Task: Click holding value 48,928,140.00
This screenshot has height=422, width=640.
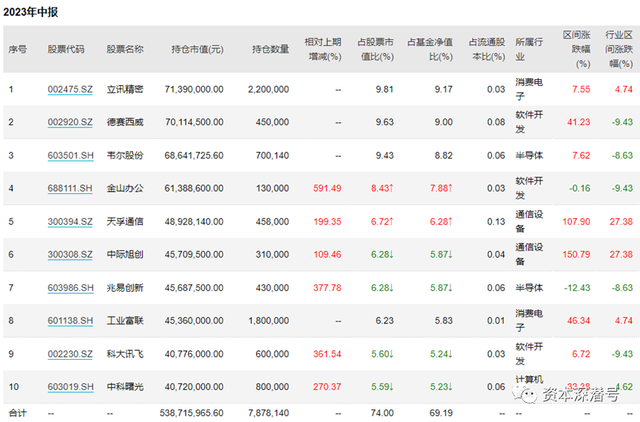Action: pos(194,222)
